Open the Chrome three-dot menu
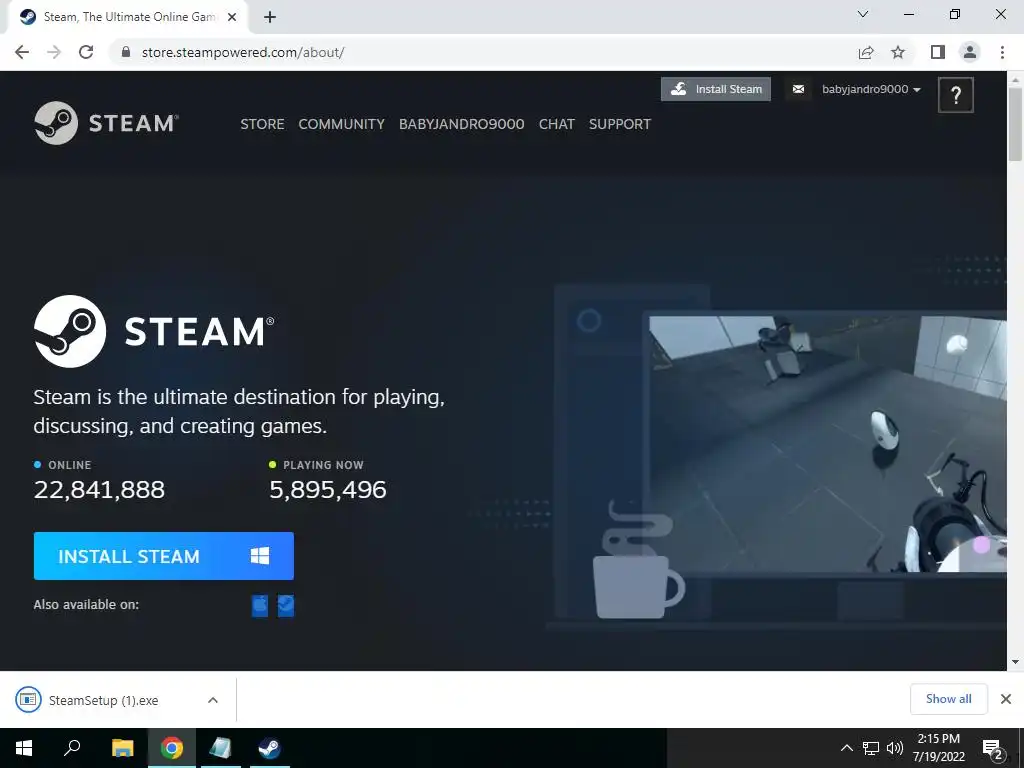1024x768 pixels. (1002, 52)
